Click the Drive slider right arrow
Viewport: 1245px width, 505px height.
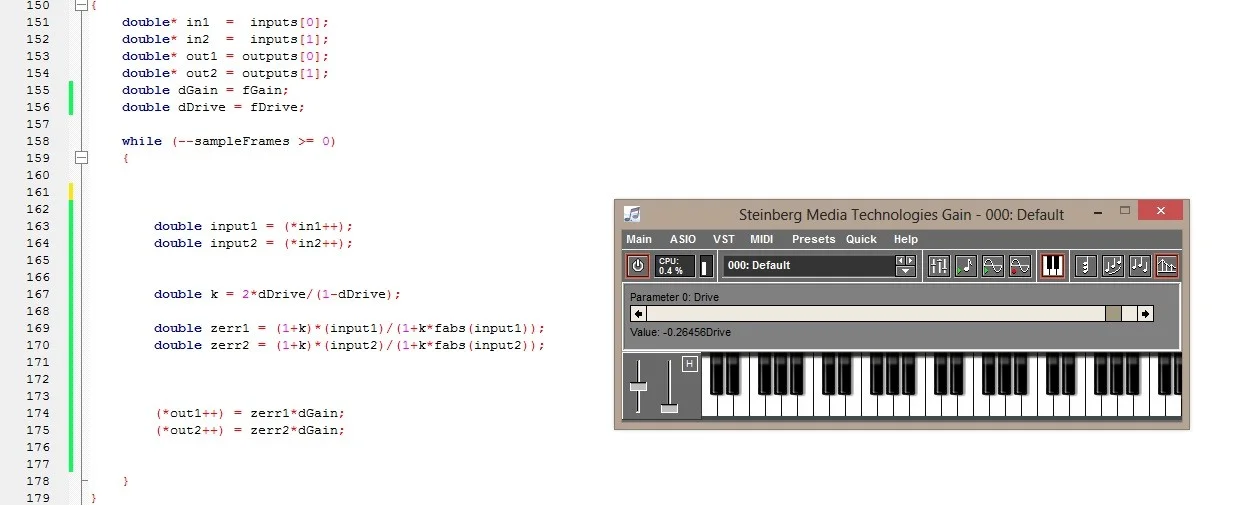click(x=1146, y=313)
